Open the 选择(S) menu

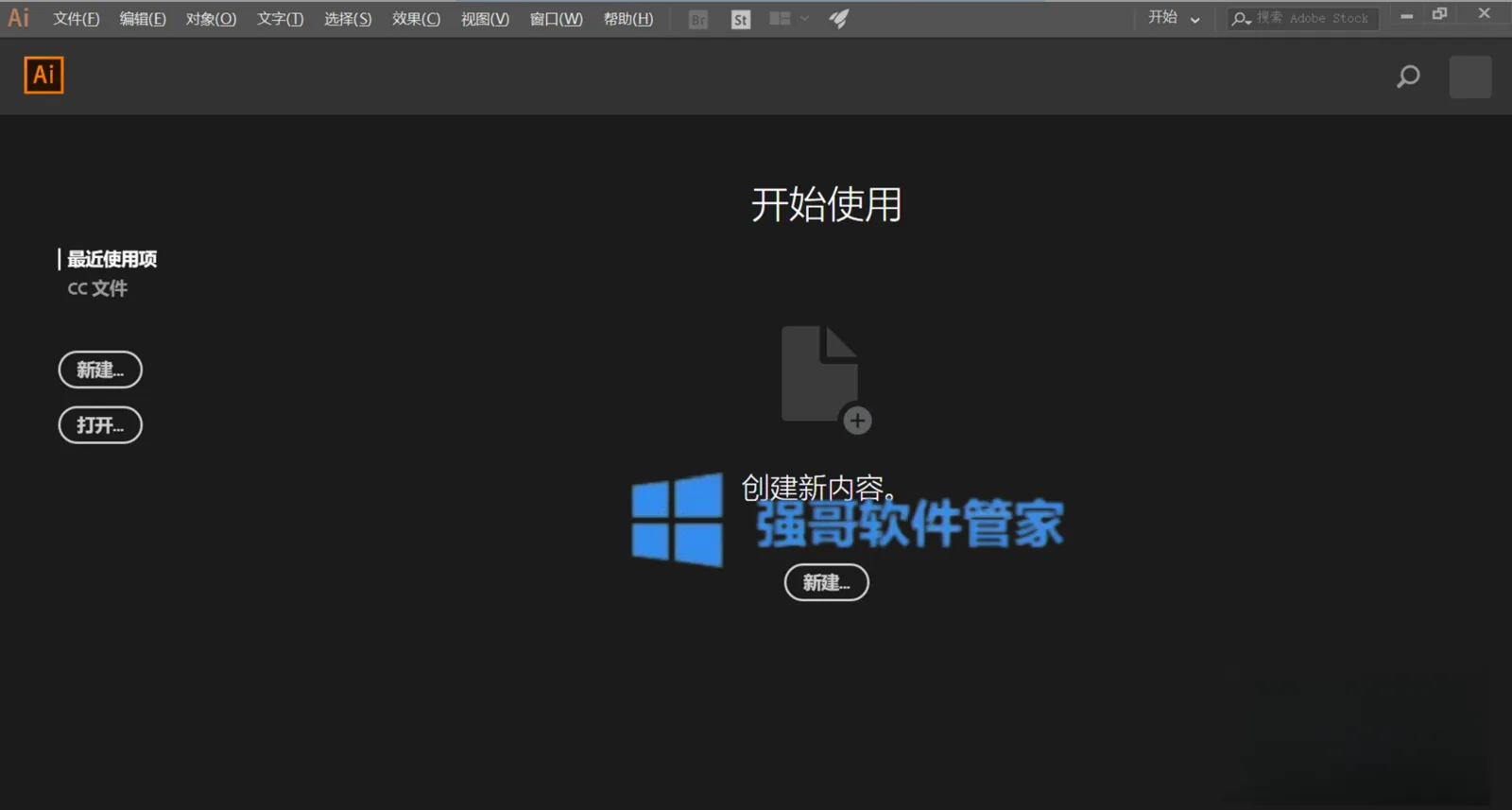click(348, 19)
